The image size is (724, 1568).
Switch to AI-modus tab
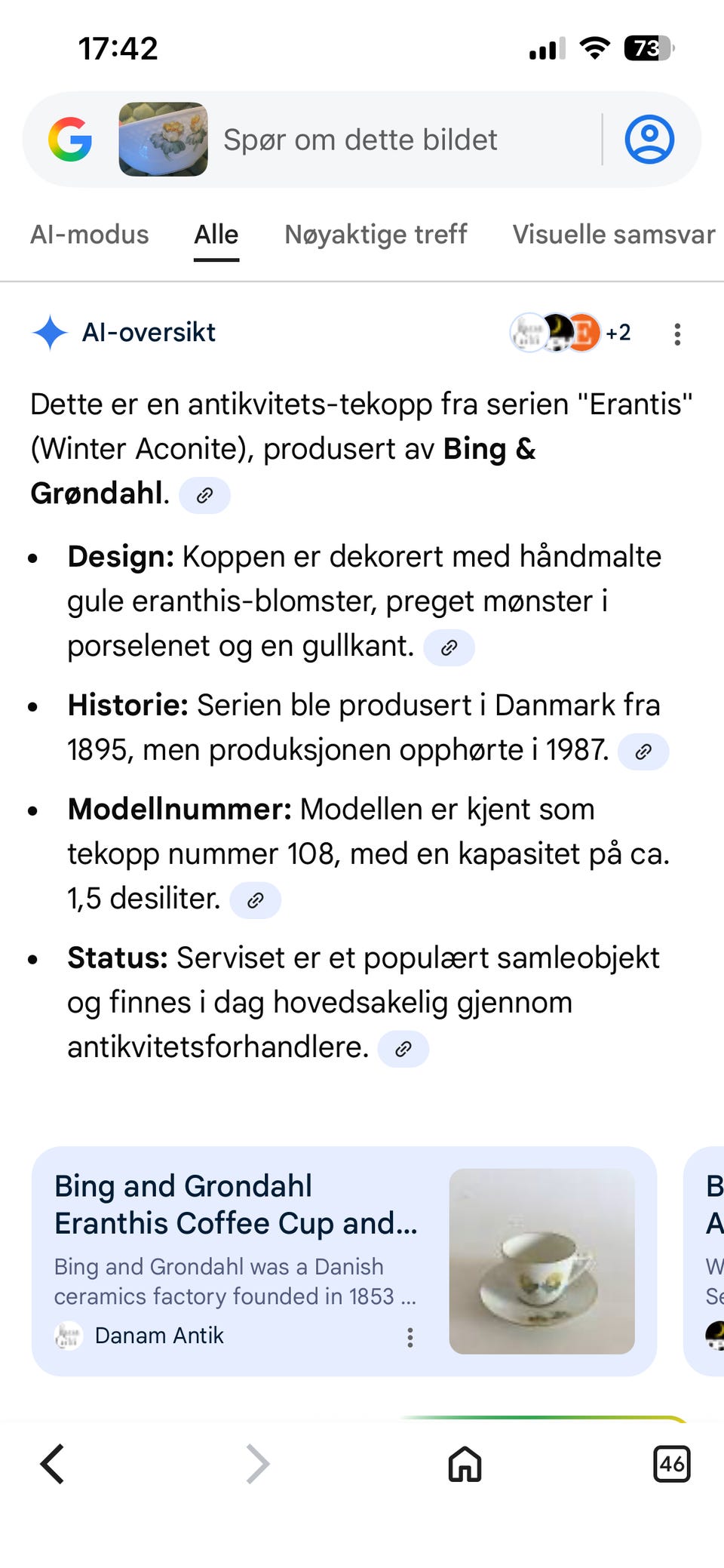[90, 235]
